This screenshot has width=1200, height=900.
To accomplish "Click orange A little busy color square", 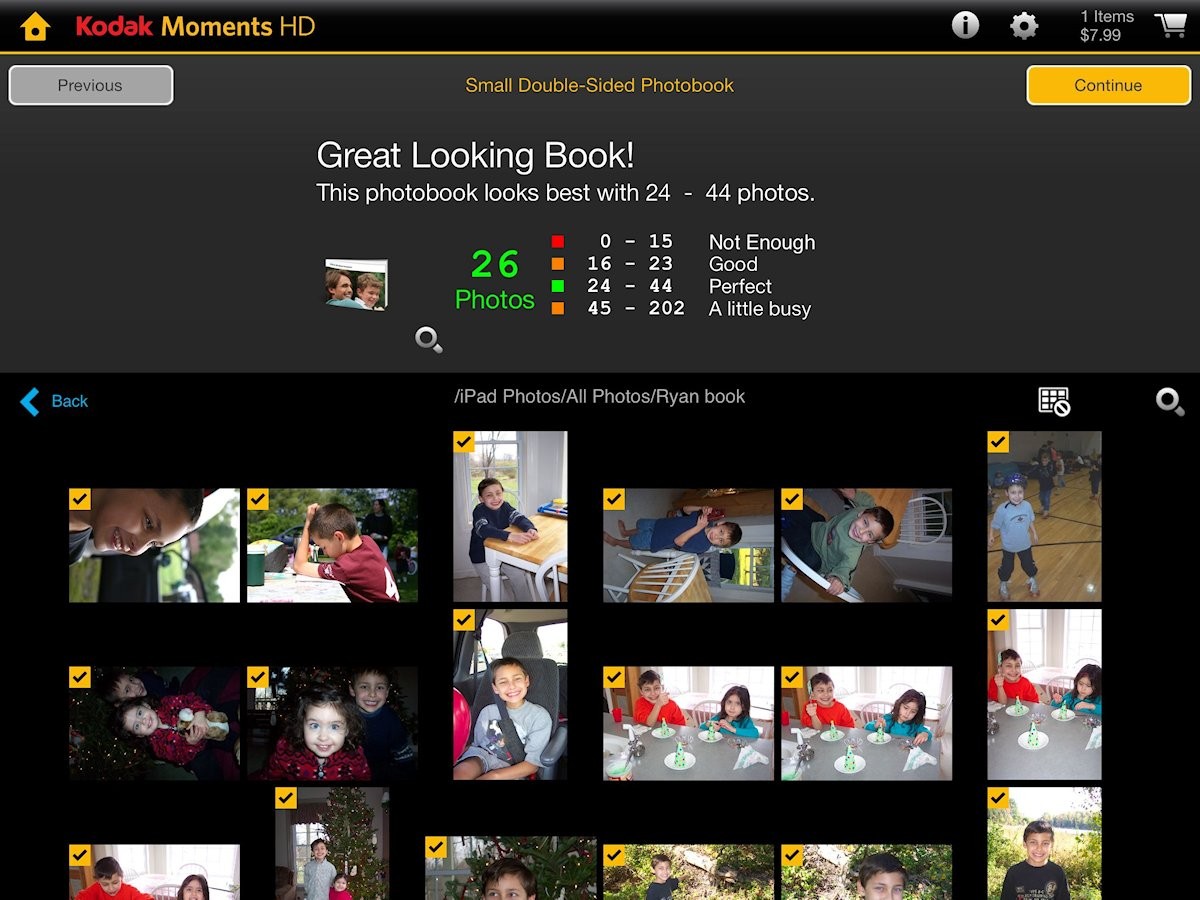I will click(x=558, y=308).
